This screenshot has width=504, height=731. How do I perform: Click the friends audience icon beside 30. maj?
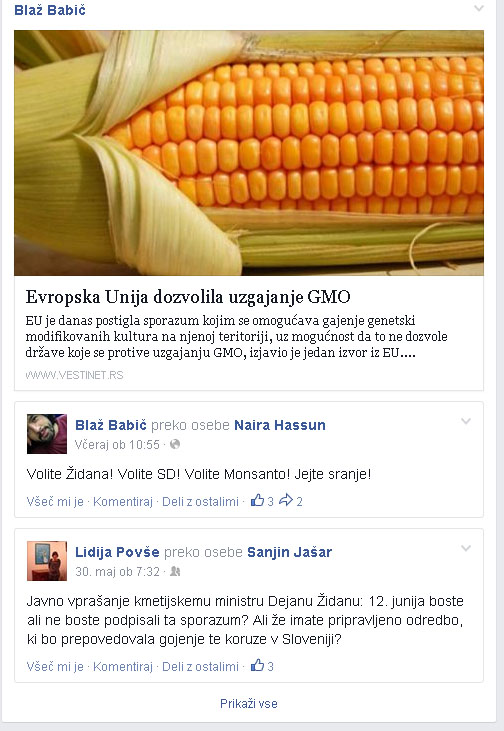tap(175, 571)
